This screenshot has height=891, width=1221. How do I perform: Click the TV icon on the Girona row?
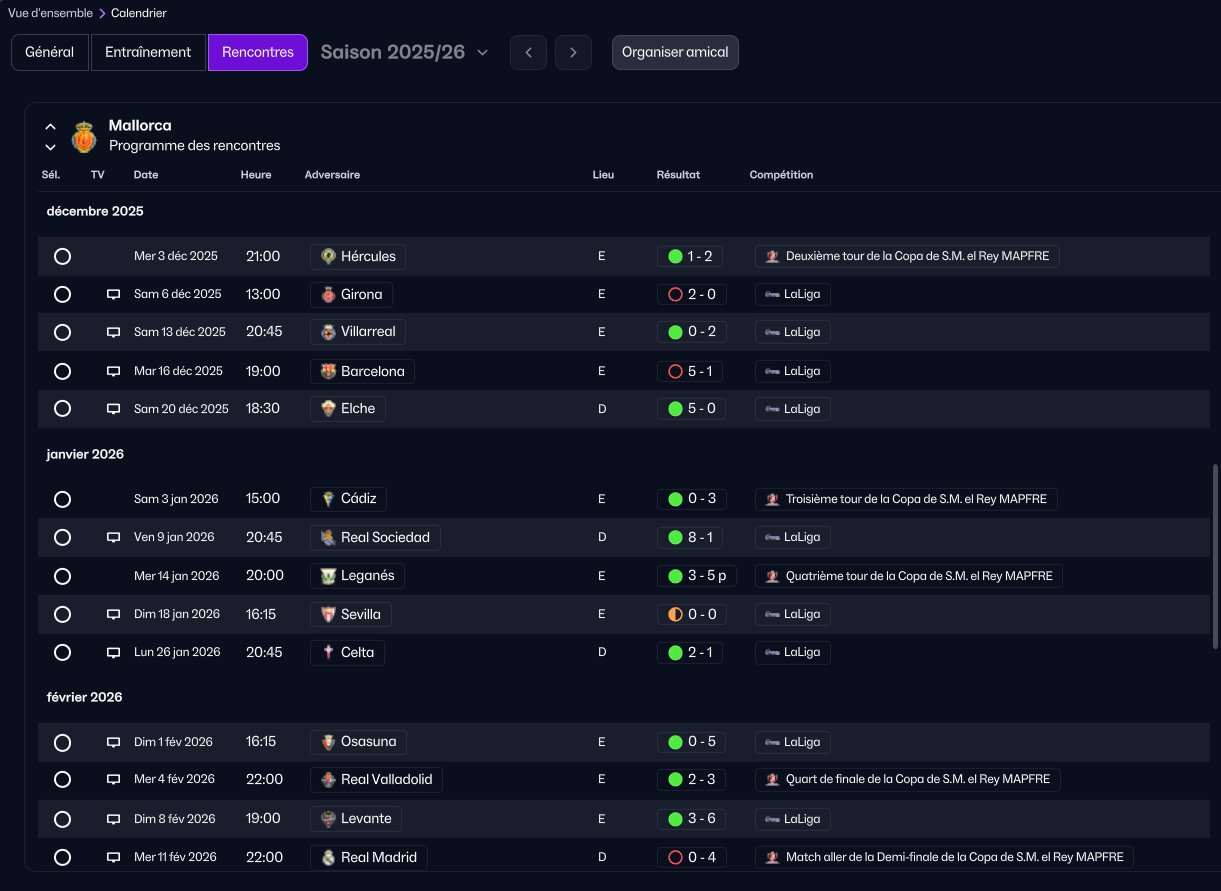(x=113, y=294)
